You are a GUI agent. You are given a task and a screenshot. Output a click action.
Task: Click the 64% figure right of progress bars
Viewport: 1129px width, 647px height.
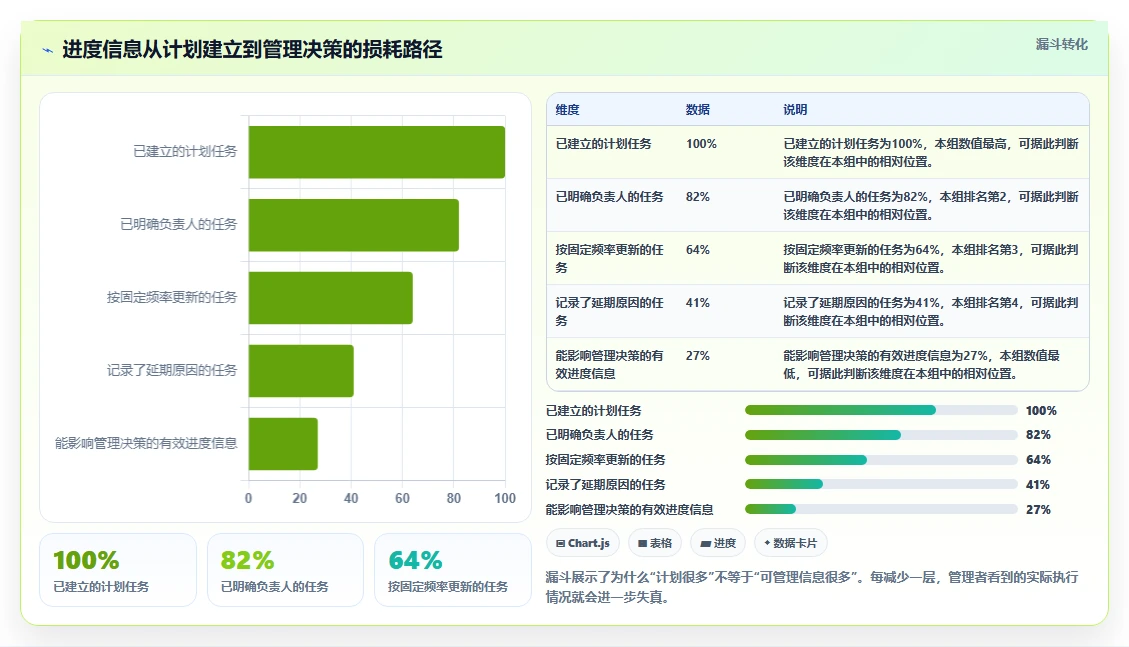1038,459
